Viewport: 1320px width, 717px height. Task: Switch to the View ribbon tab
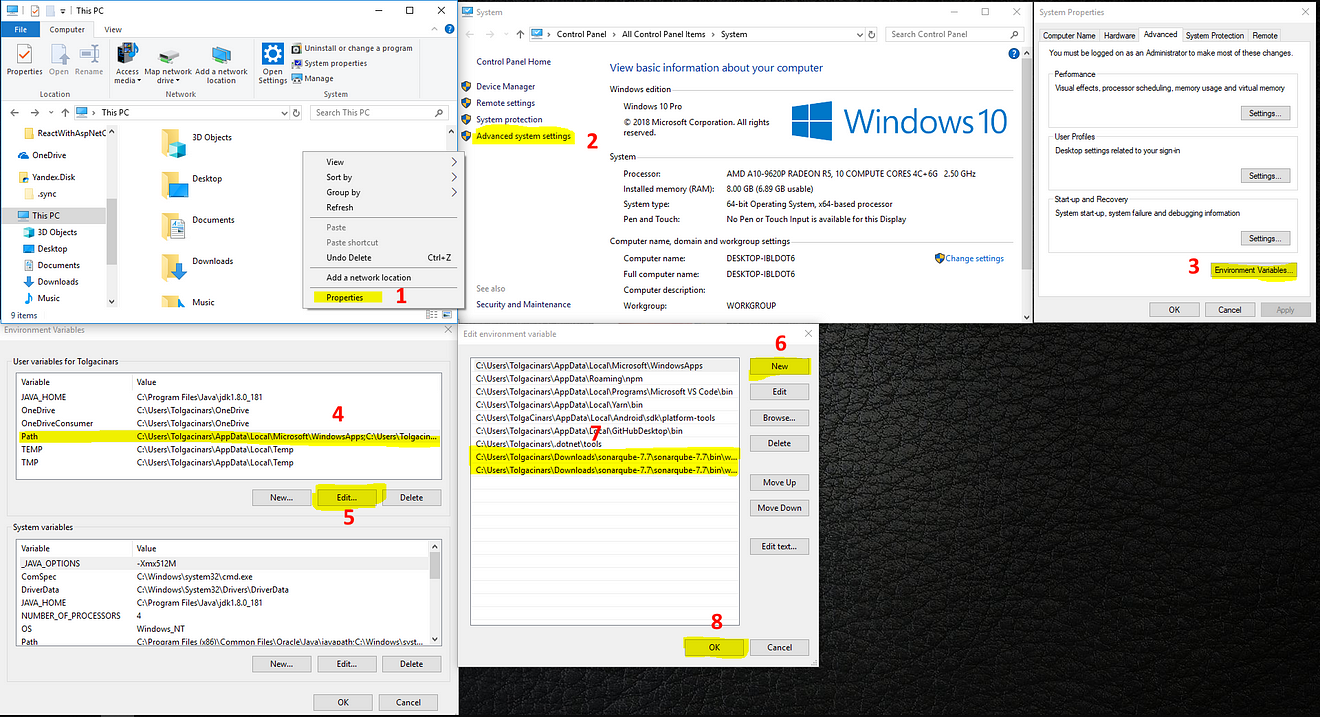[113, 30]
